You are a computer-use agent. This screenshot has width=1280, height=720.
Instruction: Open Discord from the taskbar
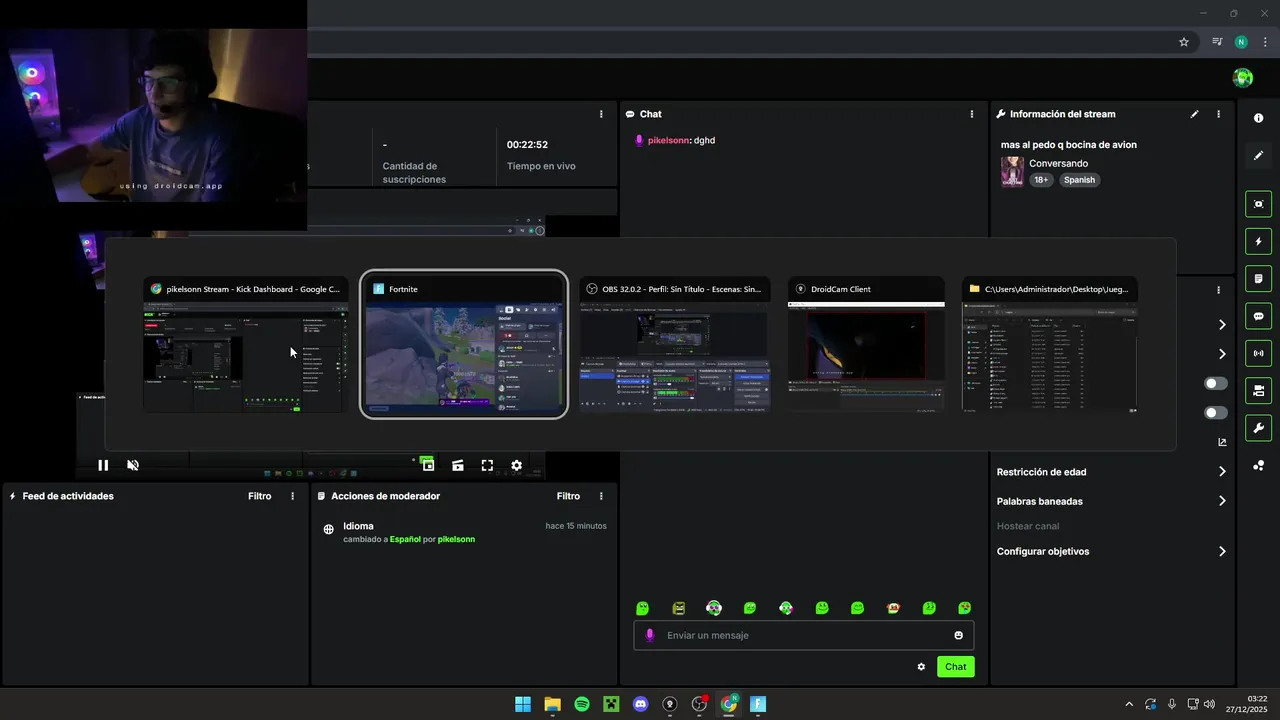point(641,704)
